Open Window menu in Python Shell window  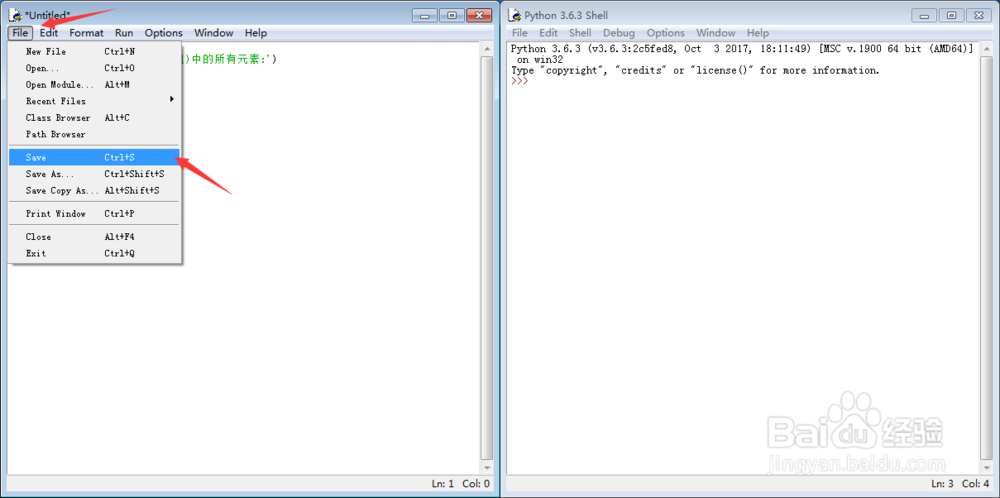[x=716, y=33]
